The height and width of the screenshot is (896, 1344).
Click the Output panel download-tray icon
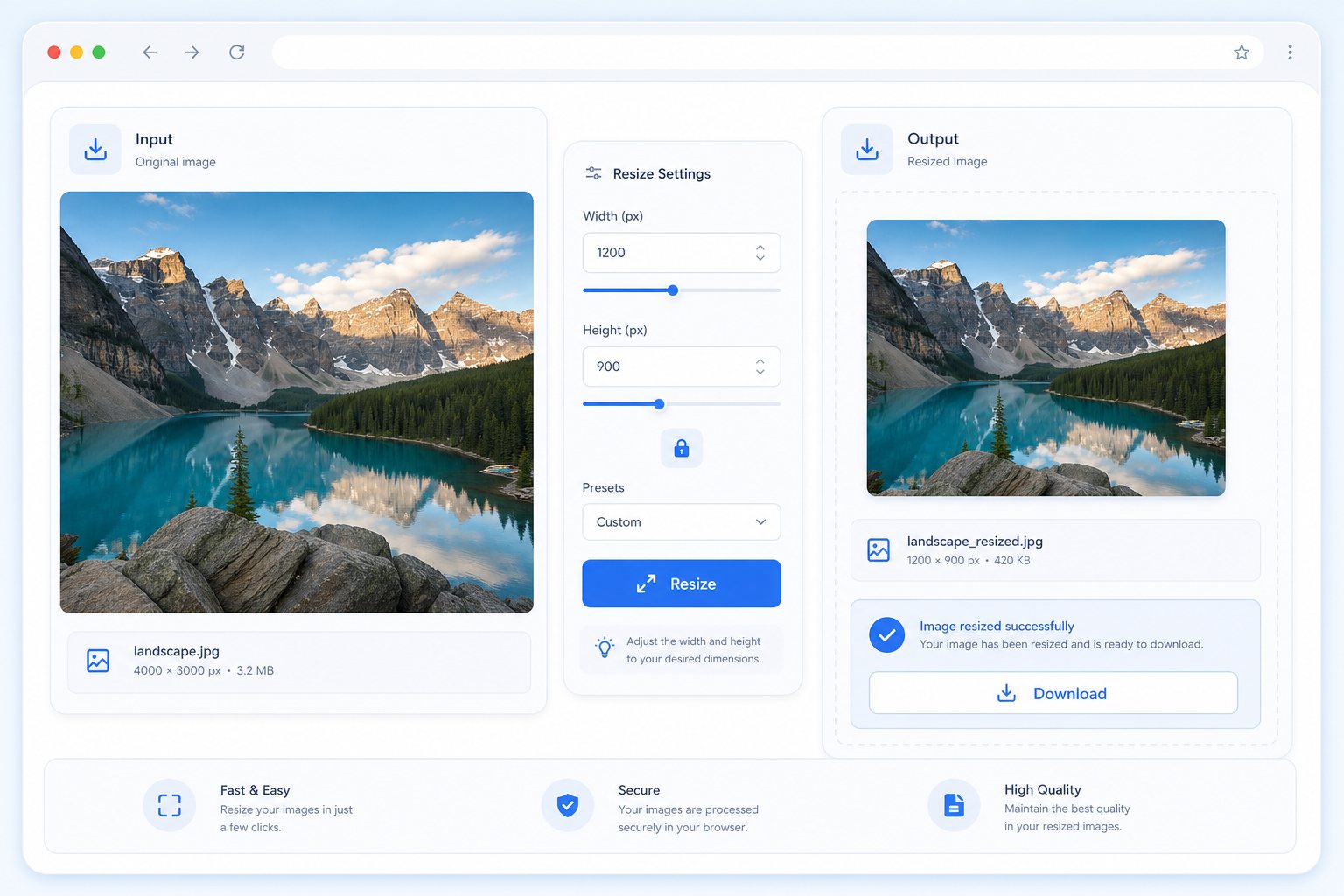[x=867, y=150]
